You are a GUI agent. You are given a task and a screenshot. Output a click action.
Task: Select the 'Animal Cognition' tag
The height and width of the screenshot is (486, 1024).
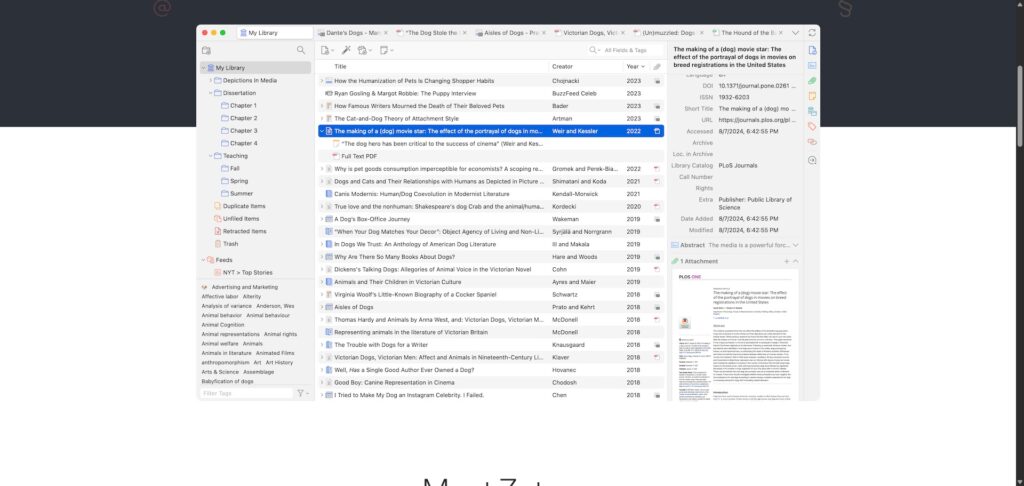[223, 325]
